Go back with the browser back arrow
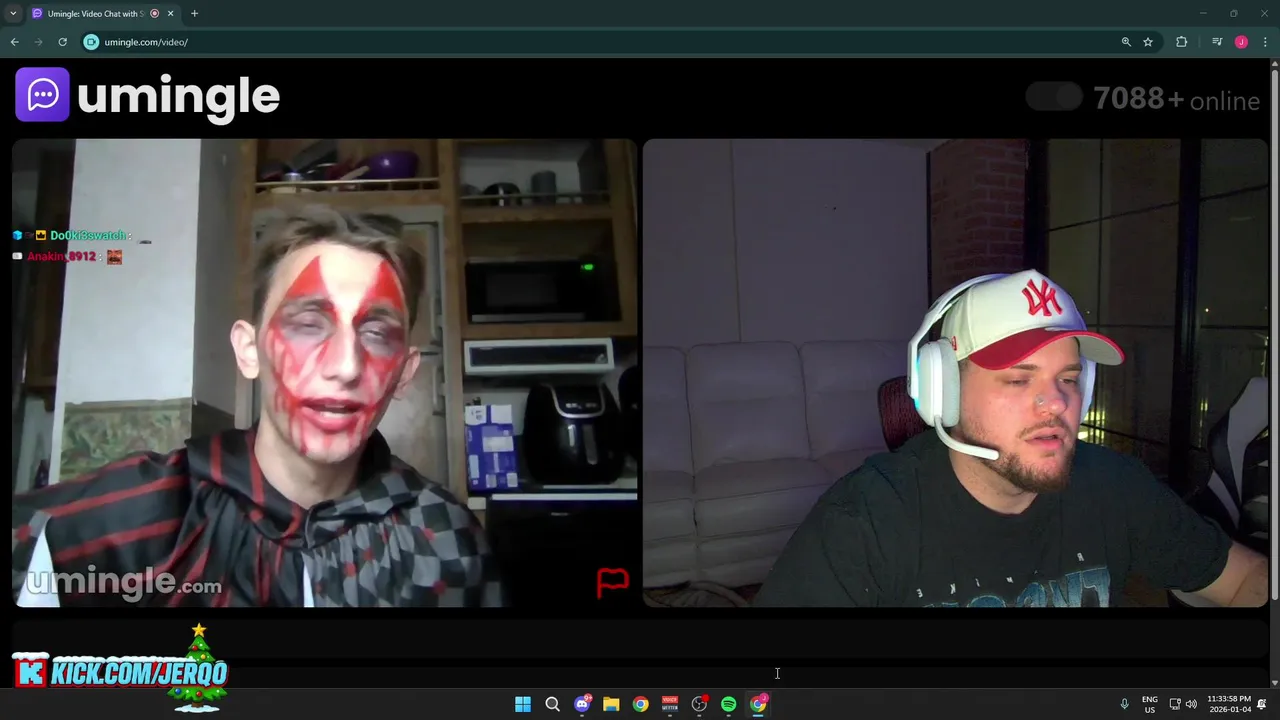 pyautogui.click(x=15, y=42)
